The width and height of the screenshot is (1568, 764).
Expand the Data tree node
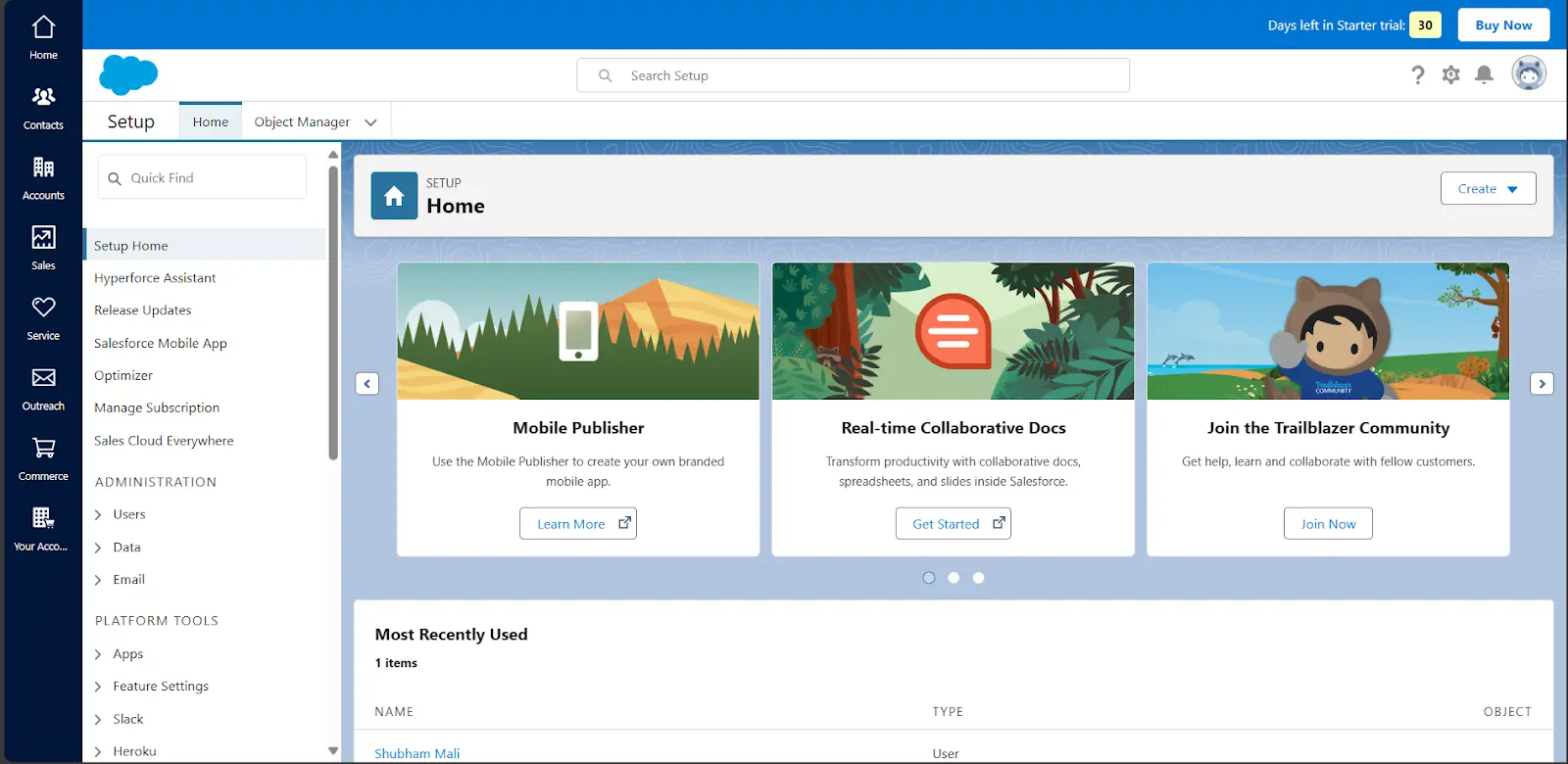pyautogui.click(x=98, y=548)
